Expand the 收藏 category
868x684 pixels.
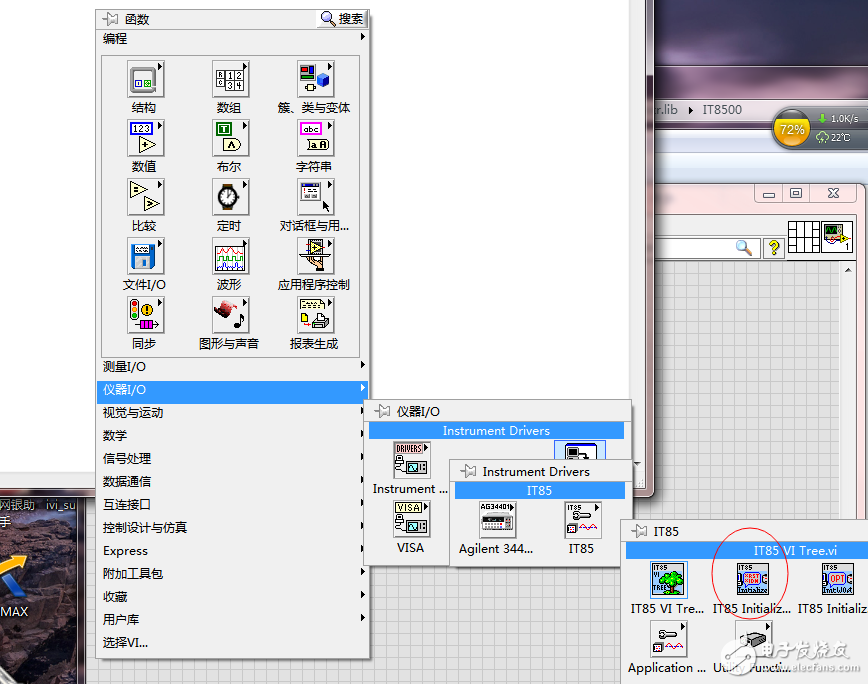[x=231, y=597]
